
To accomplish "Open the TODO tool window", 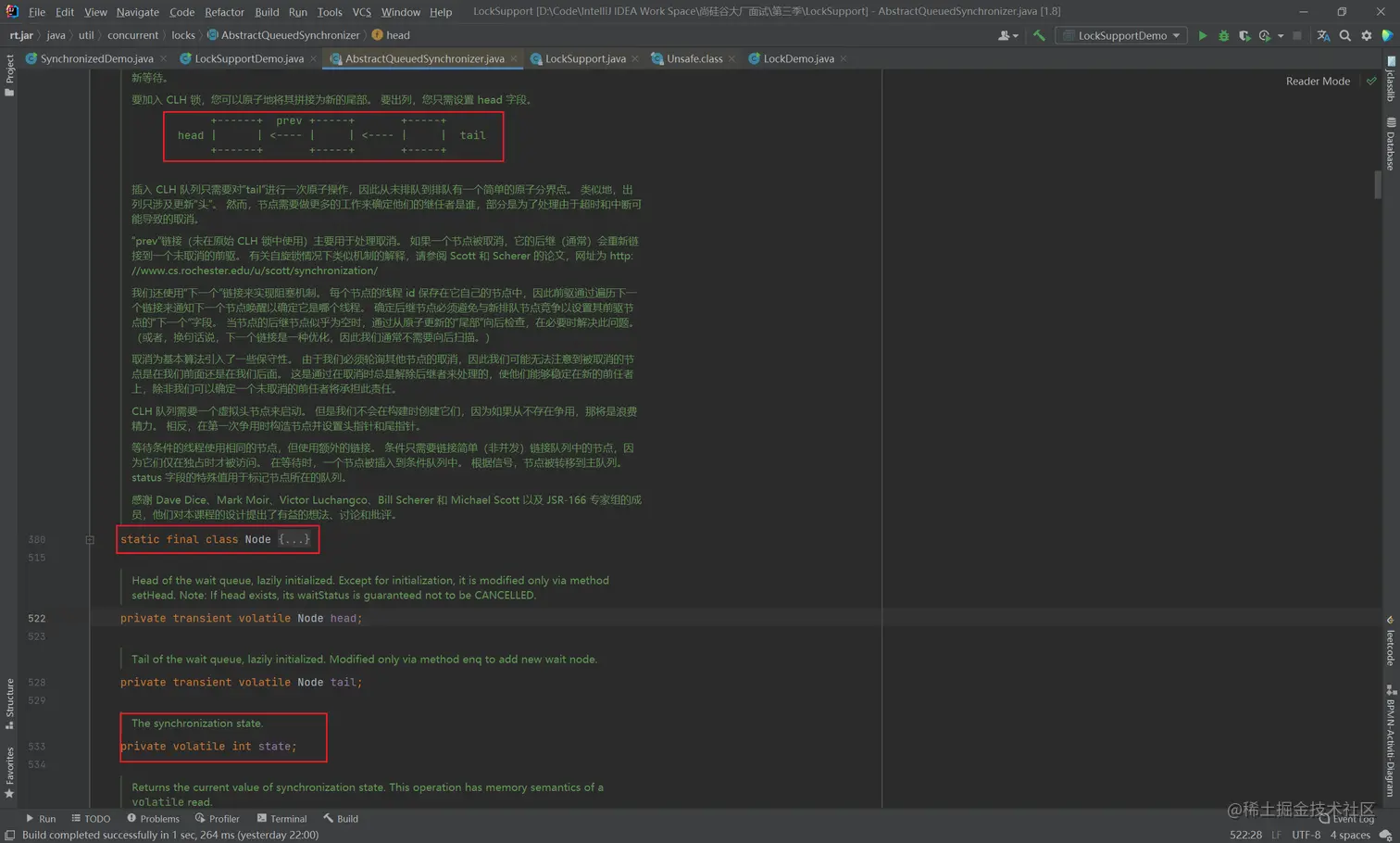I will pos(91,819).
